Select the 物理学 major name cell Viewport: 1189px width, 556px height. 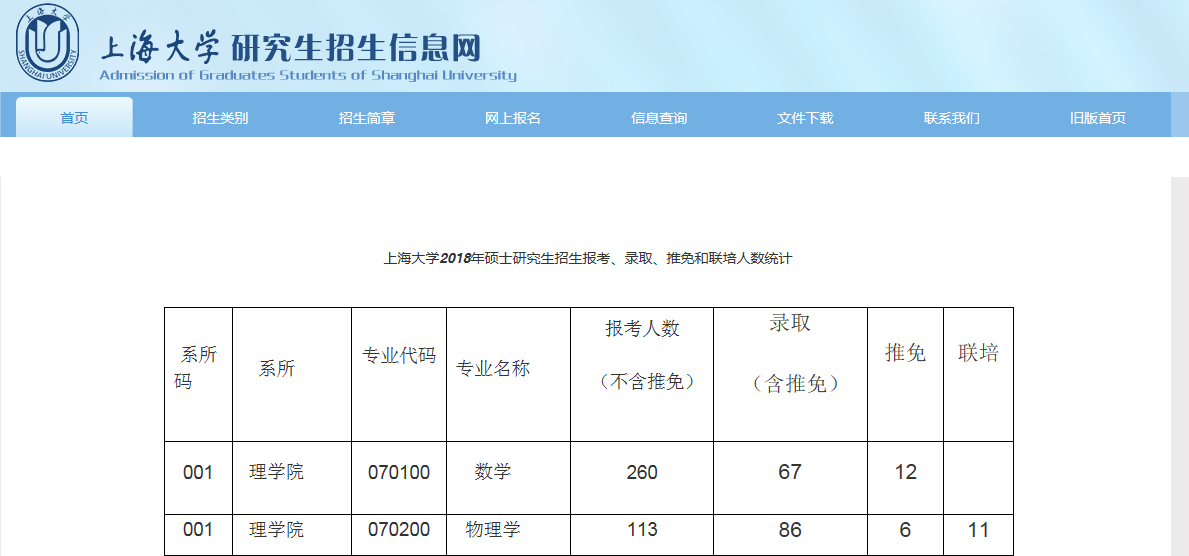click(493, 529)
